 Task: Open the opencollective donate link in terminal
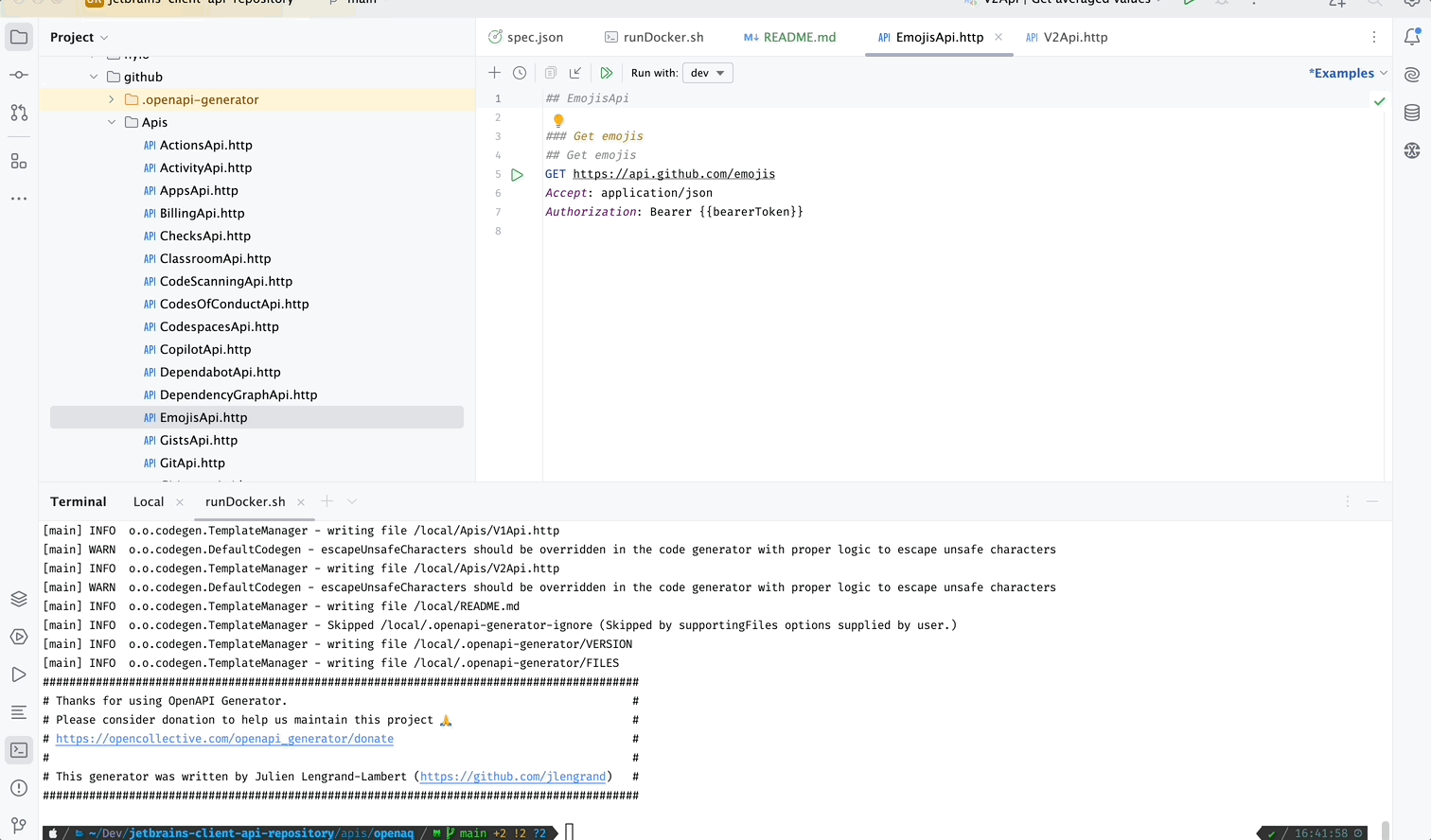click(x=223, y=739)
